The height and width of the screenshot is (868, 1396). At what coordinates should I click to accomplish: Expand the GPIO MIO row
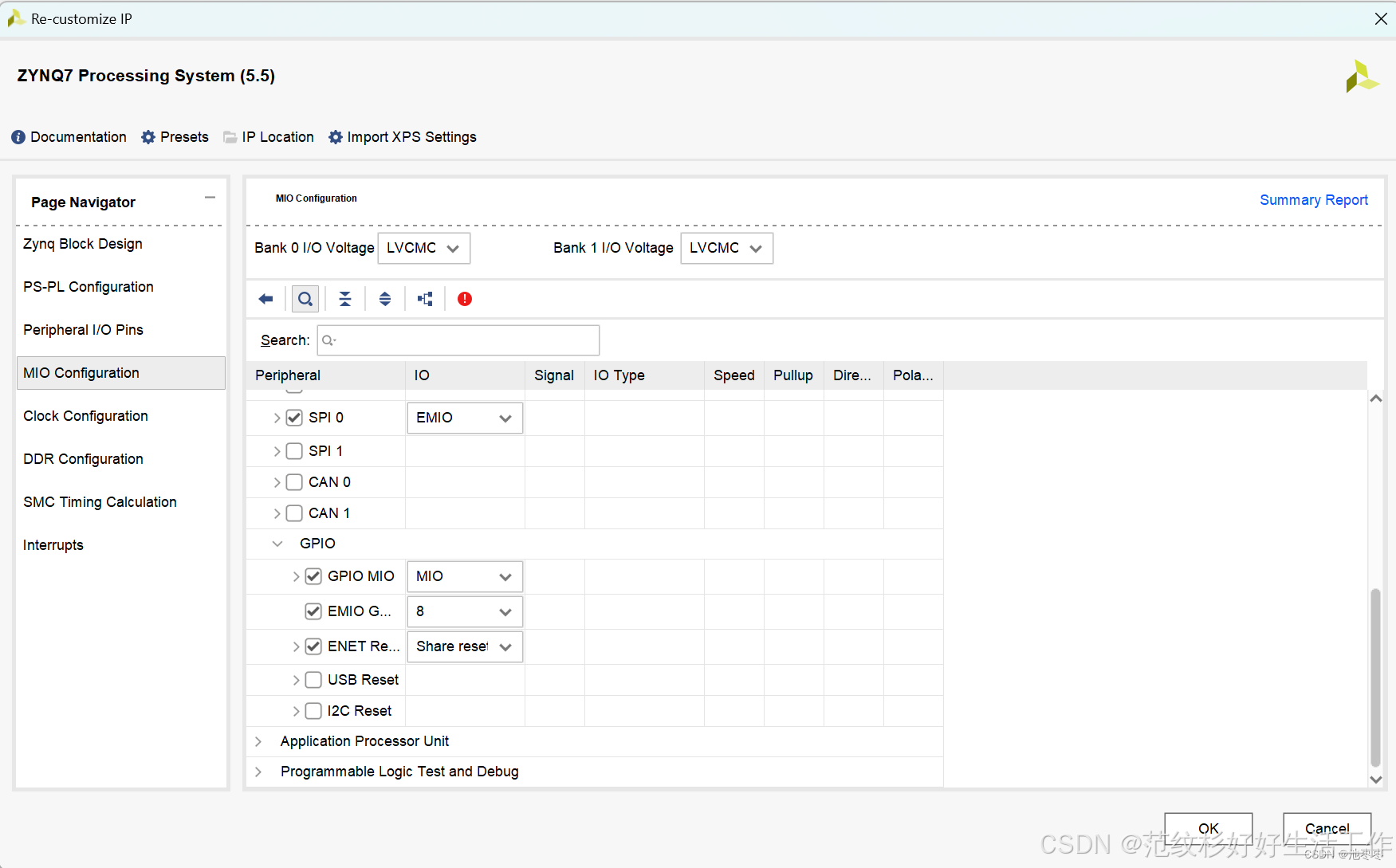[x=296, y=576]
